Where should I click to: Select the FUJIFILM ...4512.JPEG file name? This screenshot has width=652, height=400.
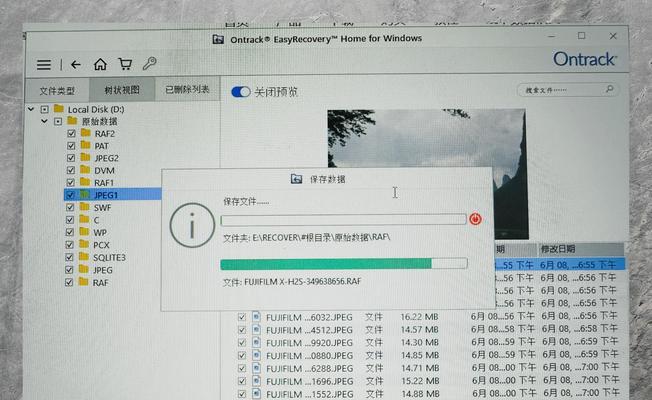(309, 330)
